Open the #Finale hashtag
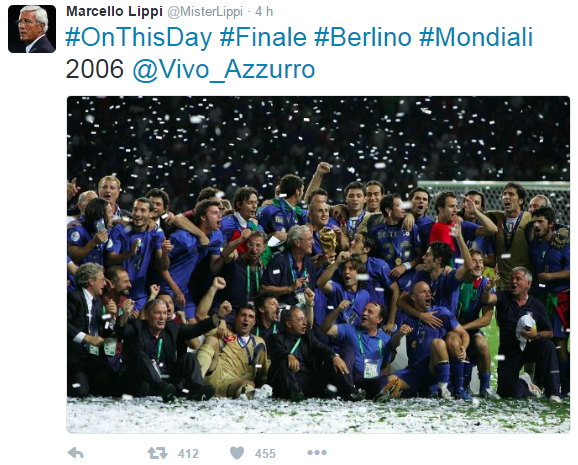Viewport: 578px width, 465px height. click(x=263, y=37)
